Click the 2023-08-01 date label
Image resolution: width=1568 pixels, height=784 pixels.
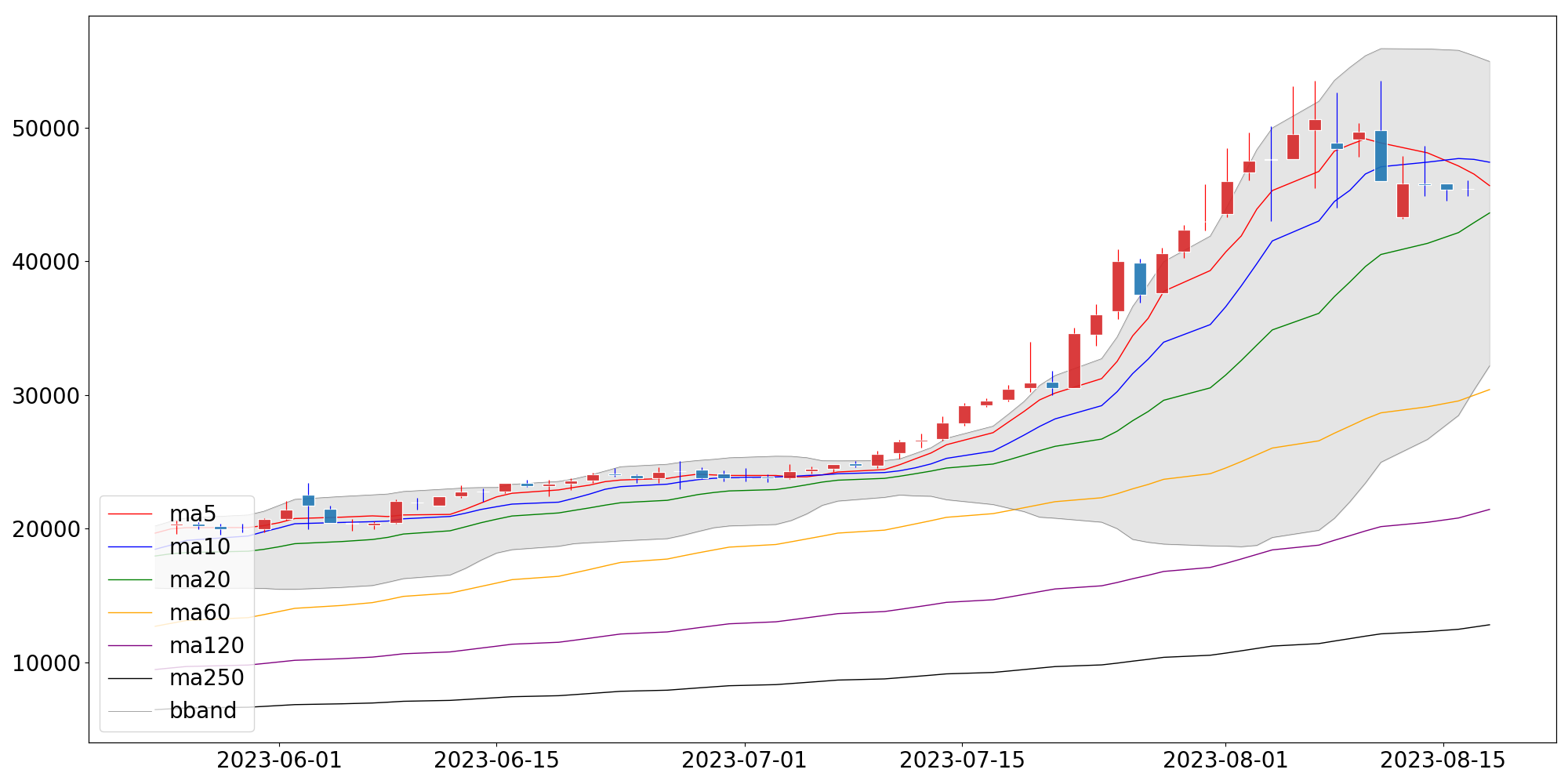tap(1225, 760)
